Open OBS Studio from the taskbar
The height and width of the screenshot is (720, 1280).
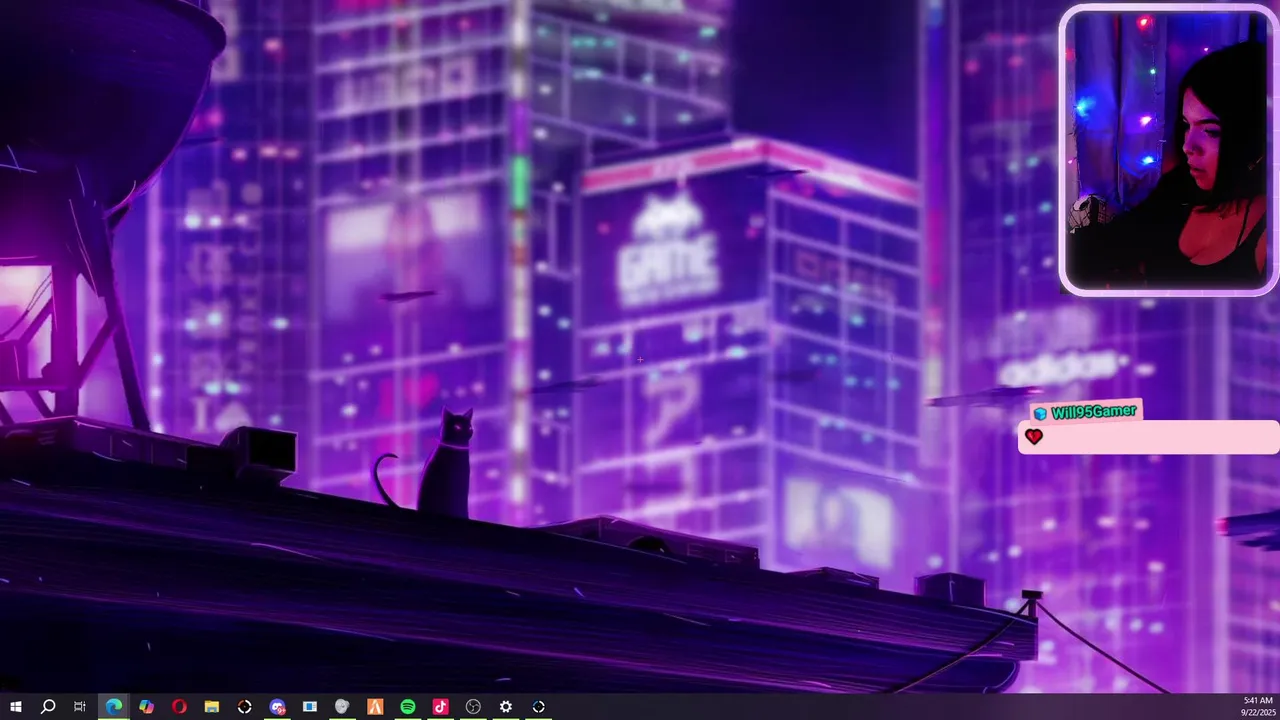(473, 707)
